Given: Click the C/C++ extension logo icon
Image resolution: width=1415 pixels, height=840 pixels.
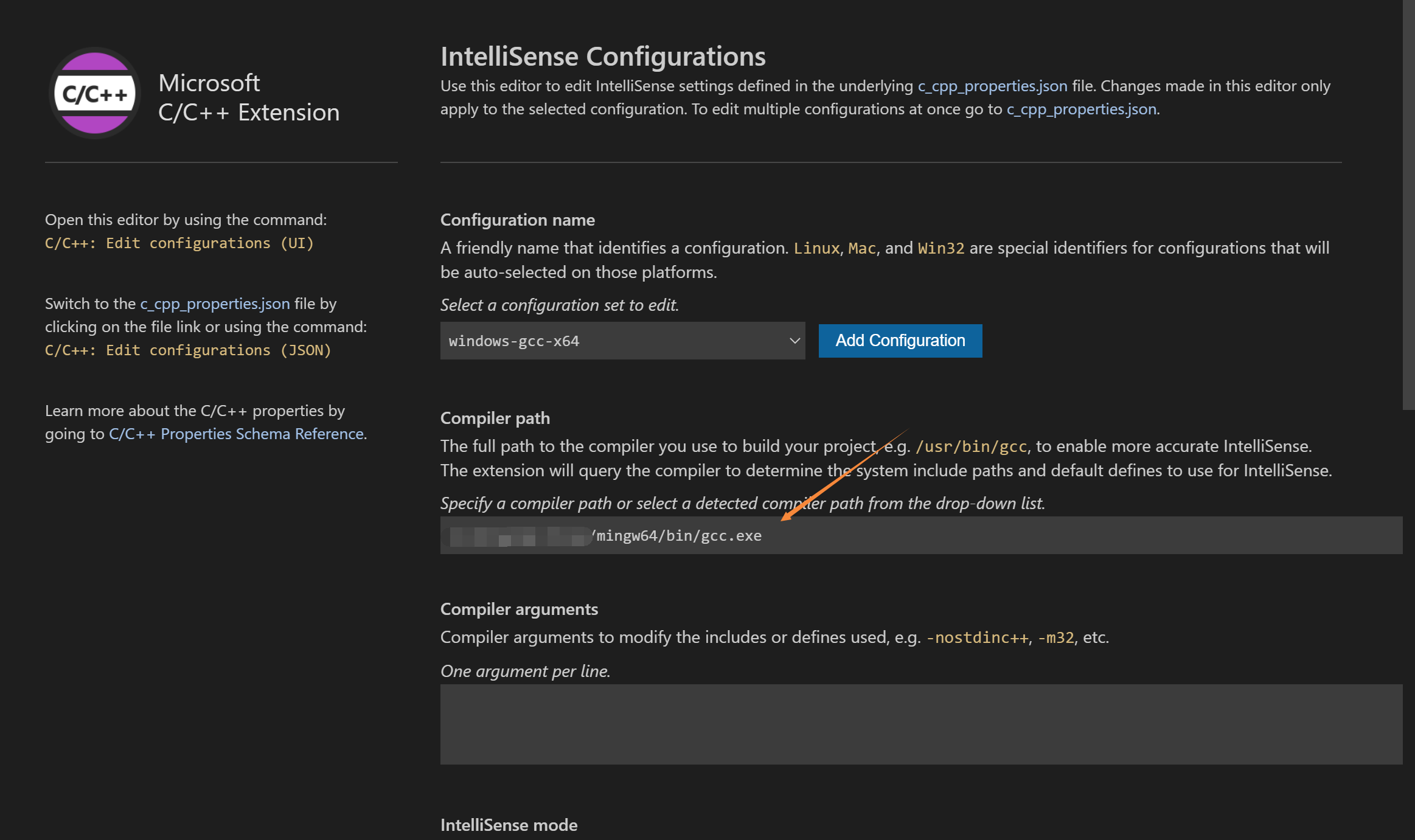Looking at the screenshot, I should pyautogui.click(x=95, y=93).
